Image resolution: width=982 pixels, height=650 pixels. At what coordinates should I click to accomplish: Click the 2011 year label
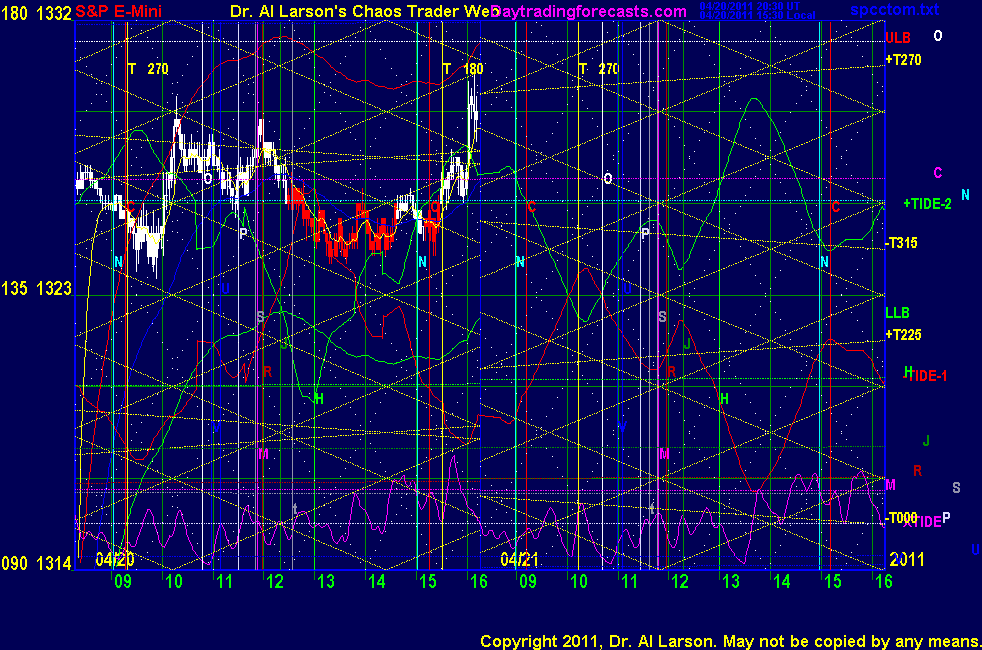tap(907, 559)
